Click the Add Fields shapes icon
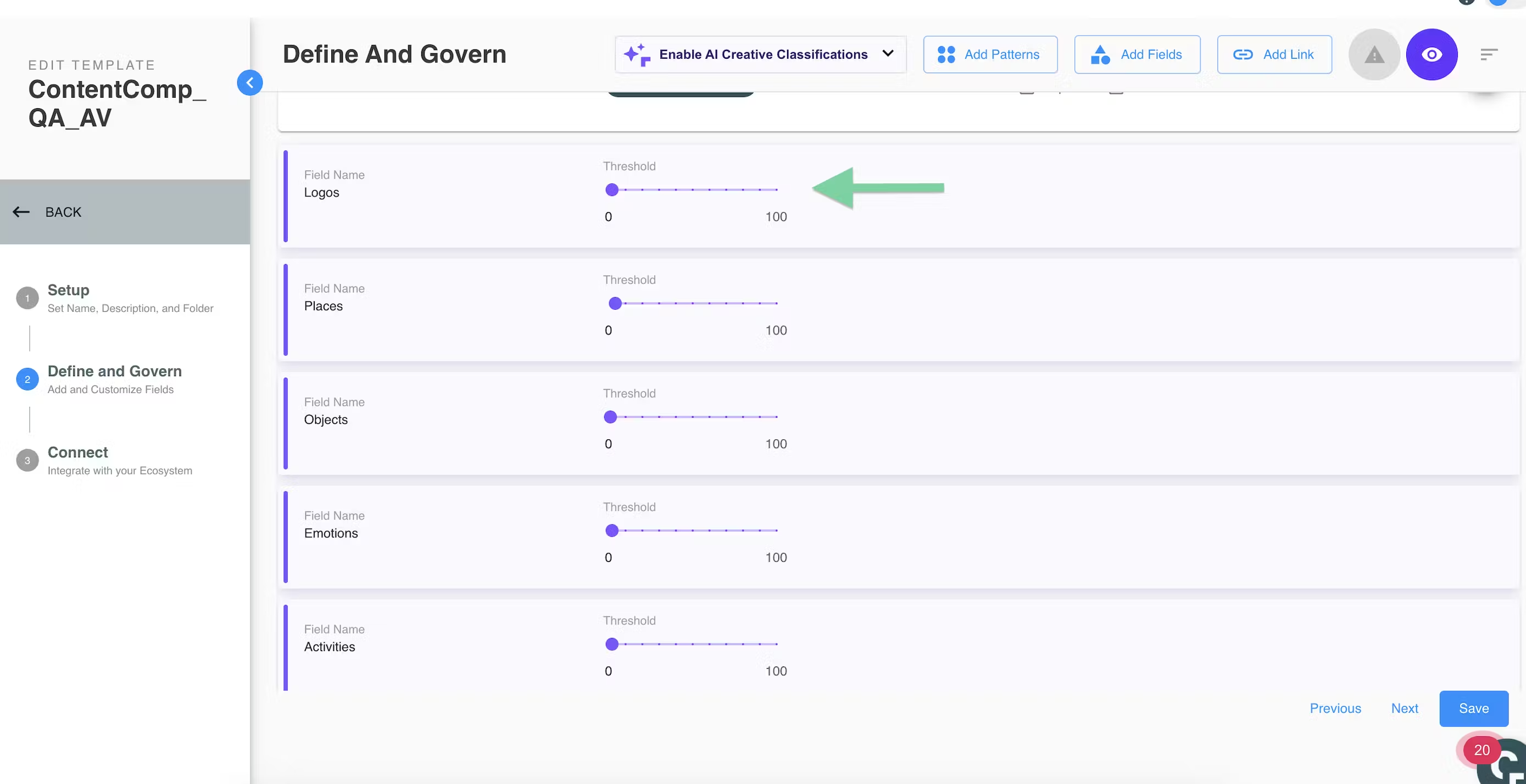This screenshot has width=1526, height=784. point(1100,54)
